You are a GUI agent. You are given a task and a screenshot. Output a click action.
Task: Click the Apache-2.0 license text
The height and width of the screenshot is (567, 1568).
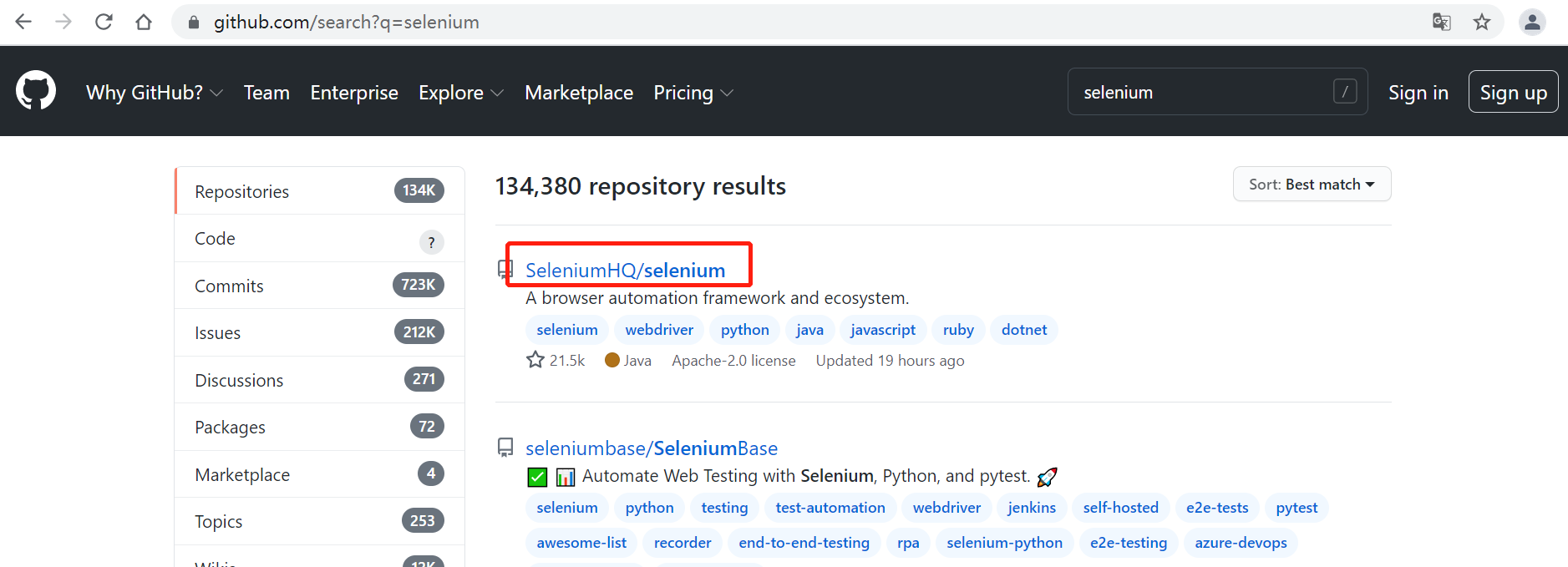pos(733,360)
